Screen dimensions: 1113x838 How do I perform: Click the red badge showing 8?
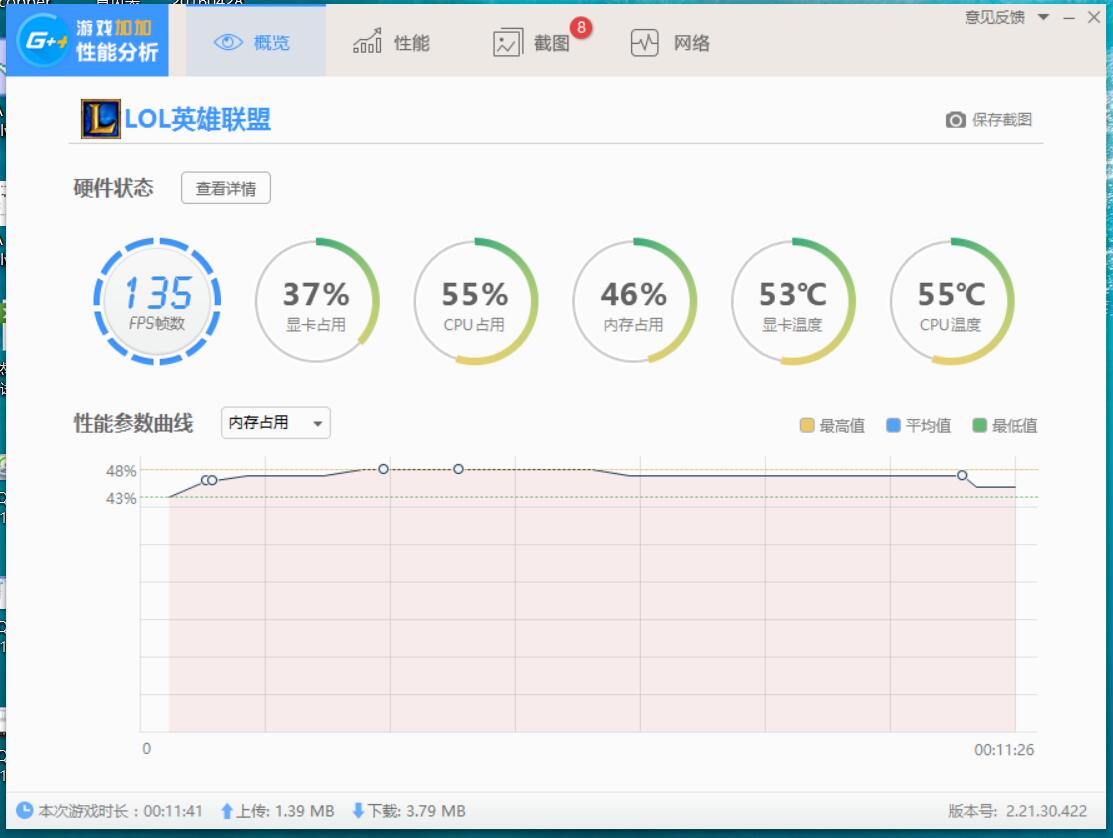click(581, 28)
